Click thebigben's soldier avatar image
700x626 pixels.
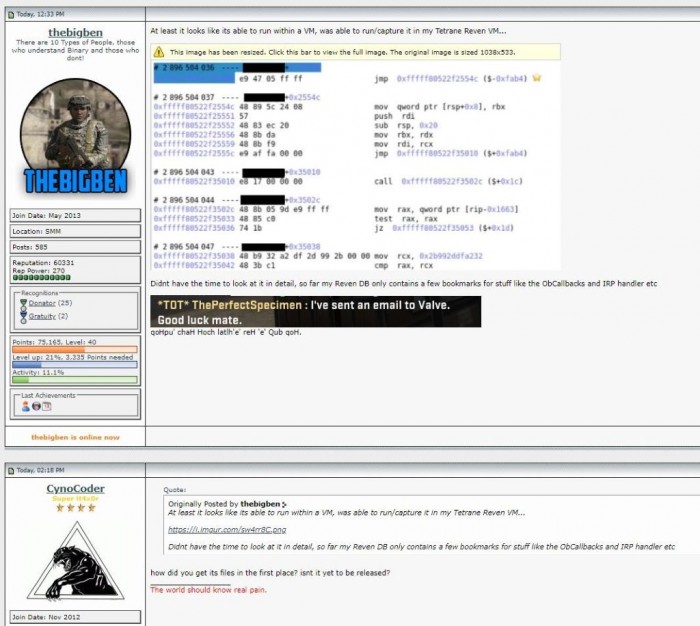coord(75,137)
